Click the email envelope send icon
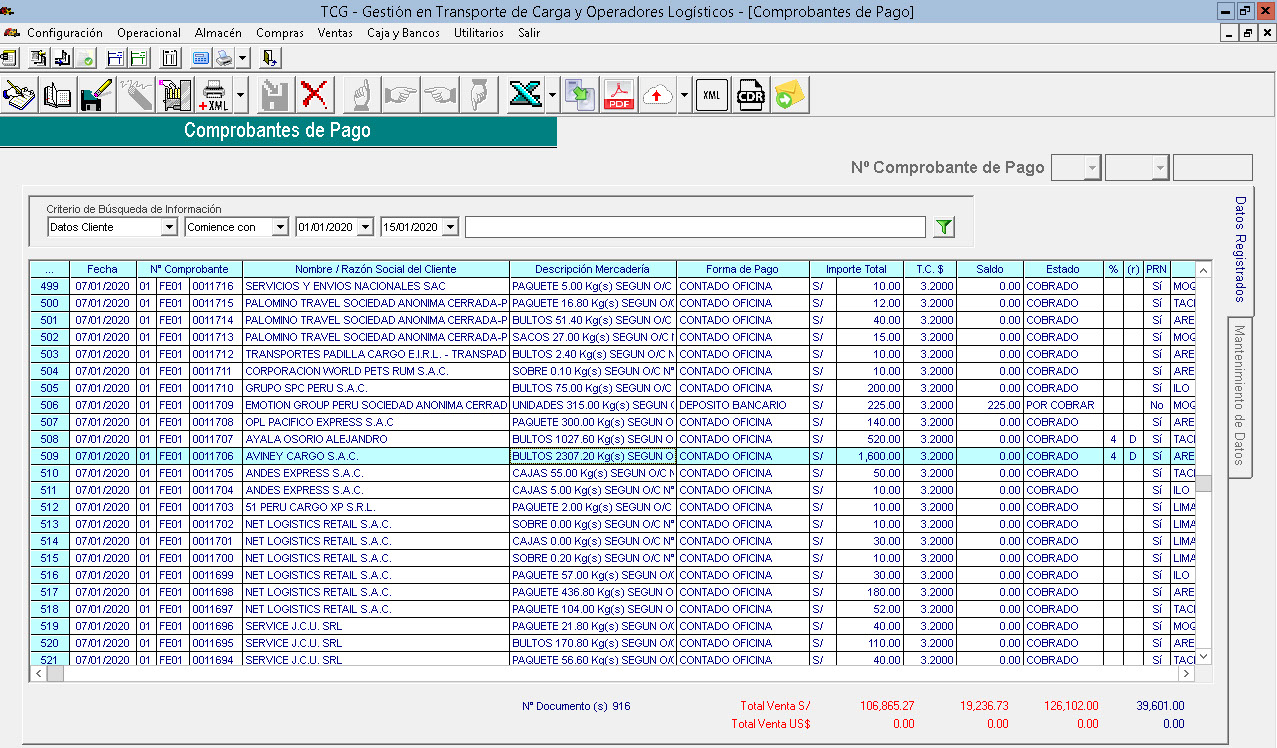The height and width of the screenshot is (748, 1277). point(789,95)
